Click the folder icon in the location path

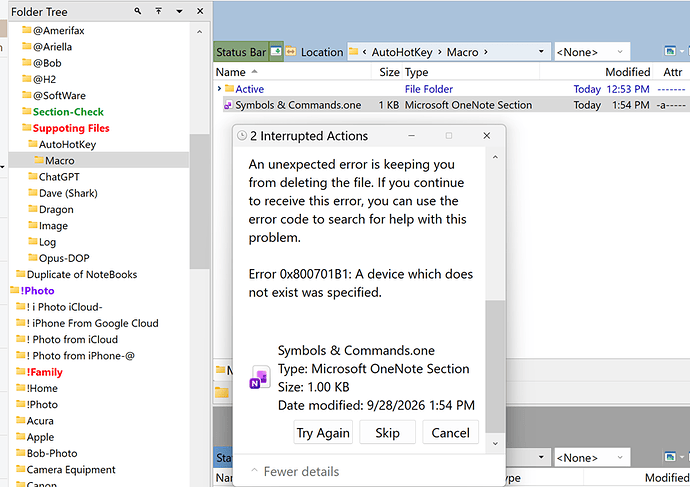click(353, 52)
